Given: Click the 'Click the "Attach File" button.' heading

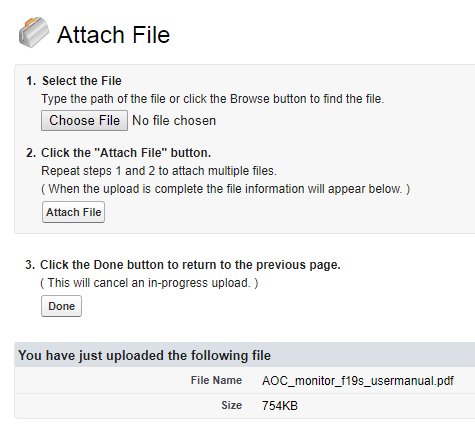Looking at the screenshot, I should (126, 153).
